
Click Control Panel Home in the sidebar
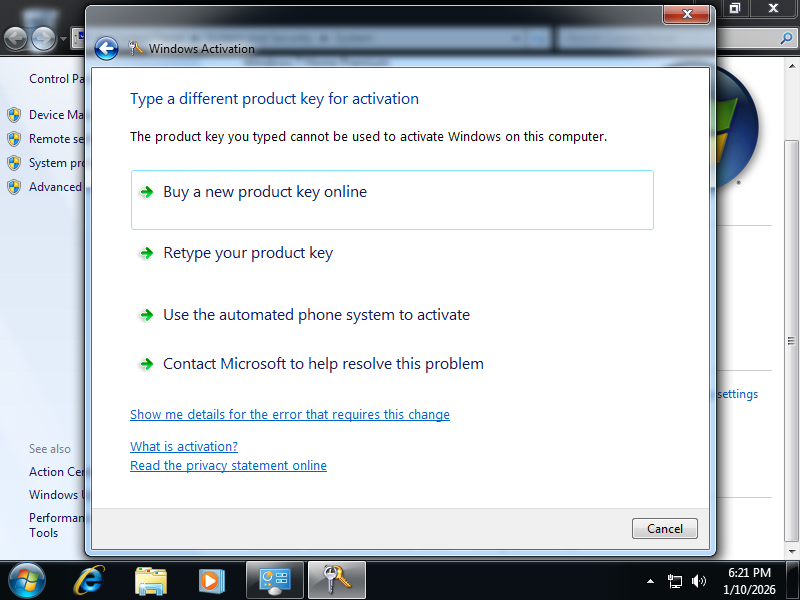56,79
